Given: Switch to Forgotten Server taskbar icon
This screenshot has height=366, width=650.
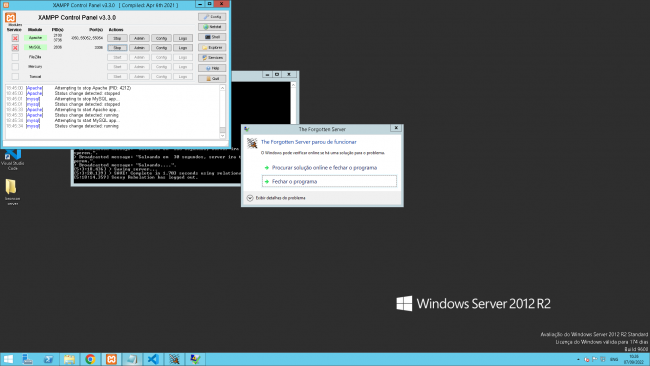Looking at the screenshot, I should (174, 359).
